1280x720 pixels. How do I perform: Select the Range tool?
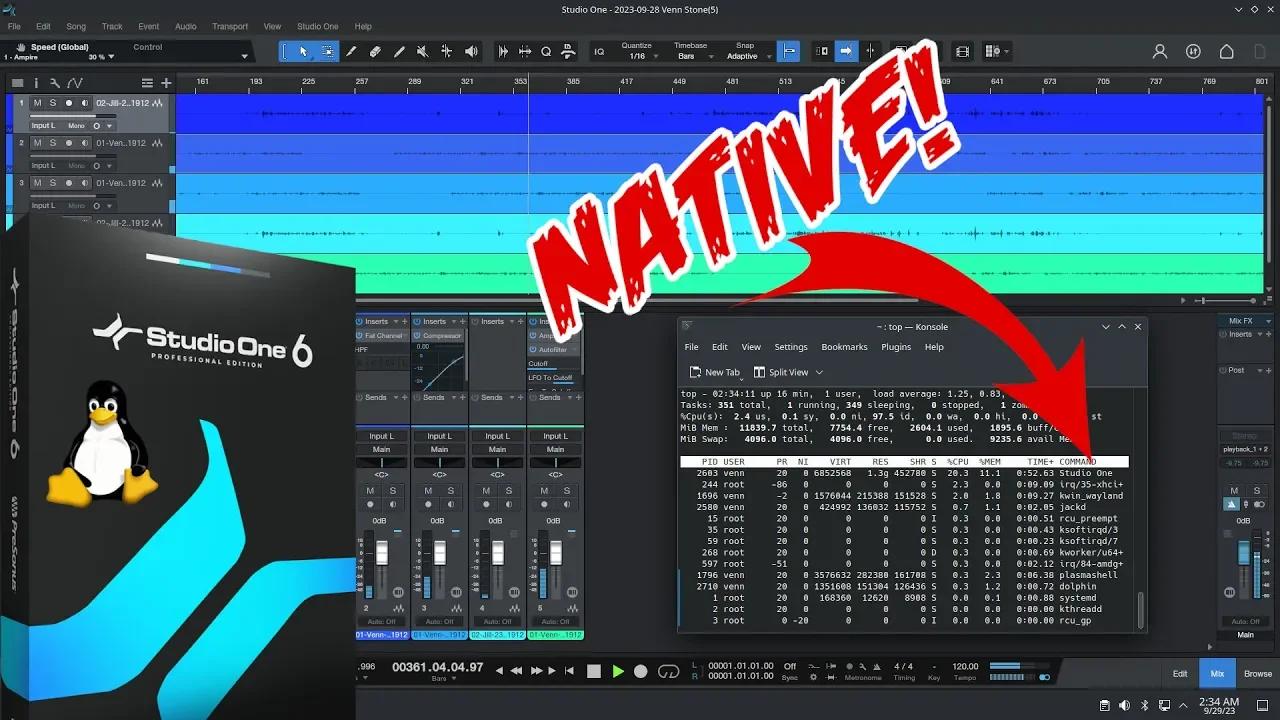pos(328,51)
